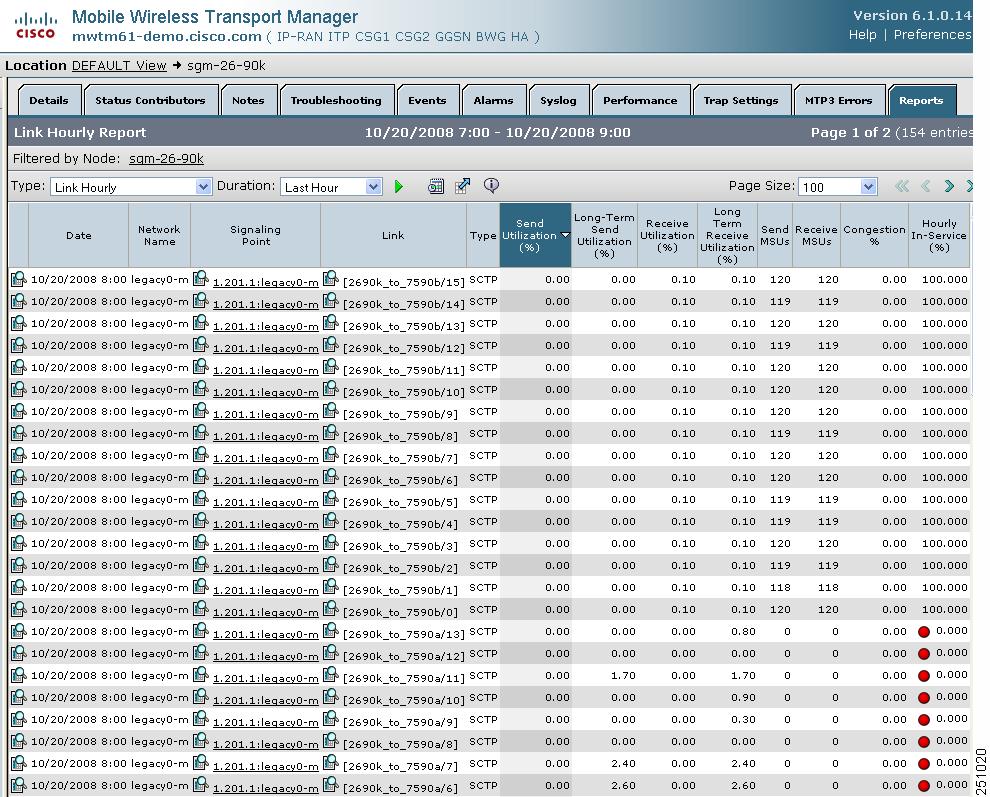Click link icon beside [2690k_to_7590b/10]
The image size is (990, 797).
pyautogui.click(x=330, y=388)
